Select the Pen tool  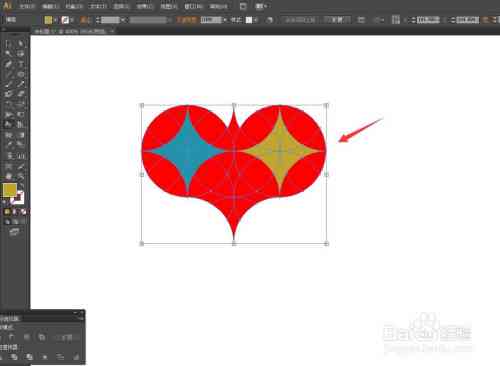(x=8, y=64)
